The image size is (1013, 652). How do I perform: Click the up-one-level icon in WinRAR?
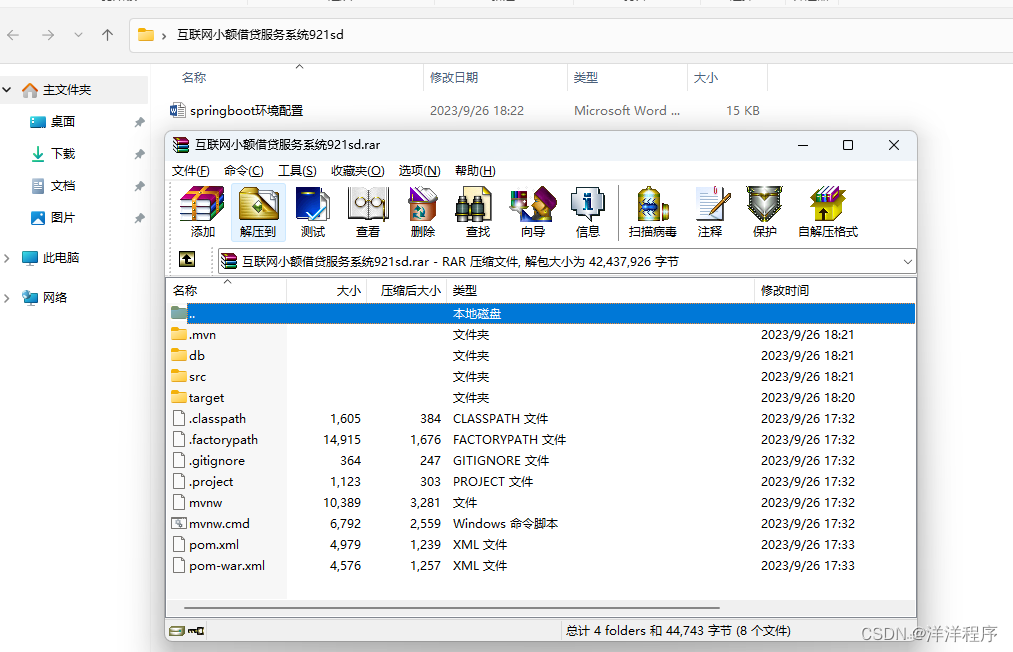click(x=187, y=260)
